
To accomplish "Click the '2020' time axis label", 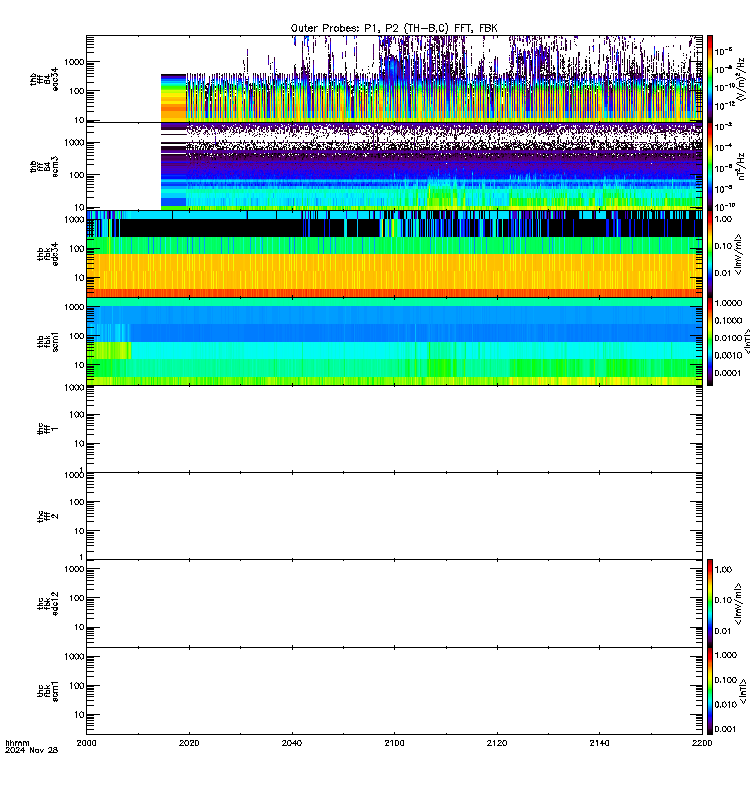I will 189,743.
